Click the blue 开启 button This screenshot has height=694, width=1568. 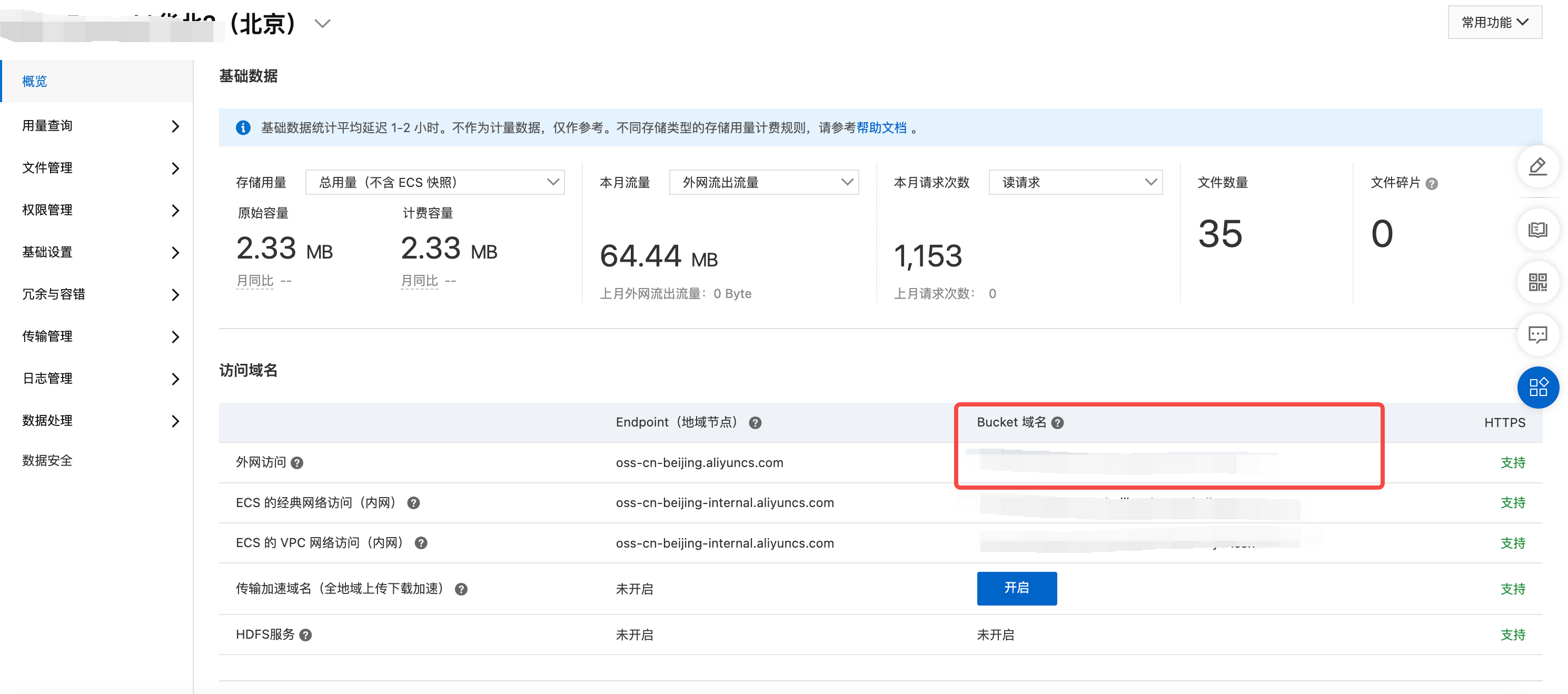pyautogui.click(x=1016, y=588)
